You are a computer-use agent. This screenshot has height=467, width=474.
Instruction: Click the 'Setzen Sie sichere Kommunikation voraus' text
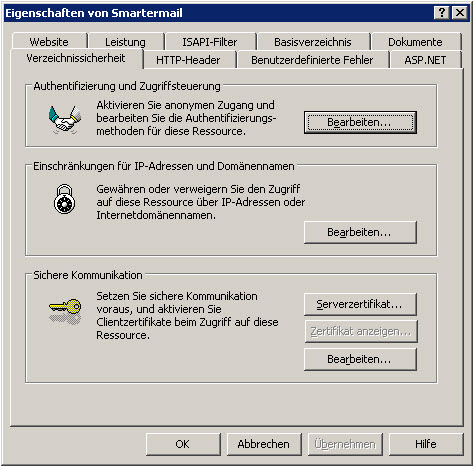coord(187,315)
